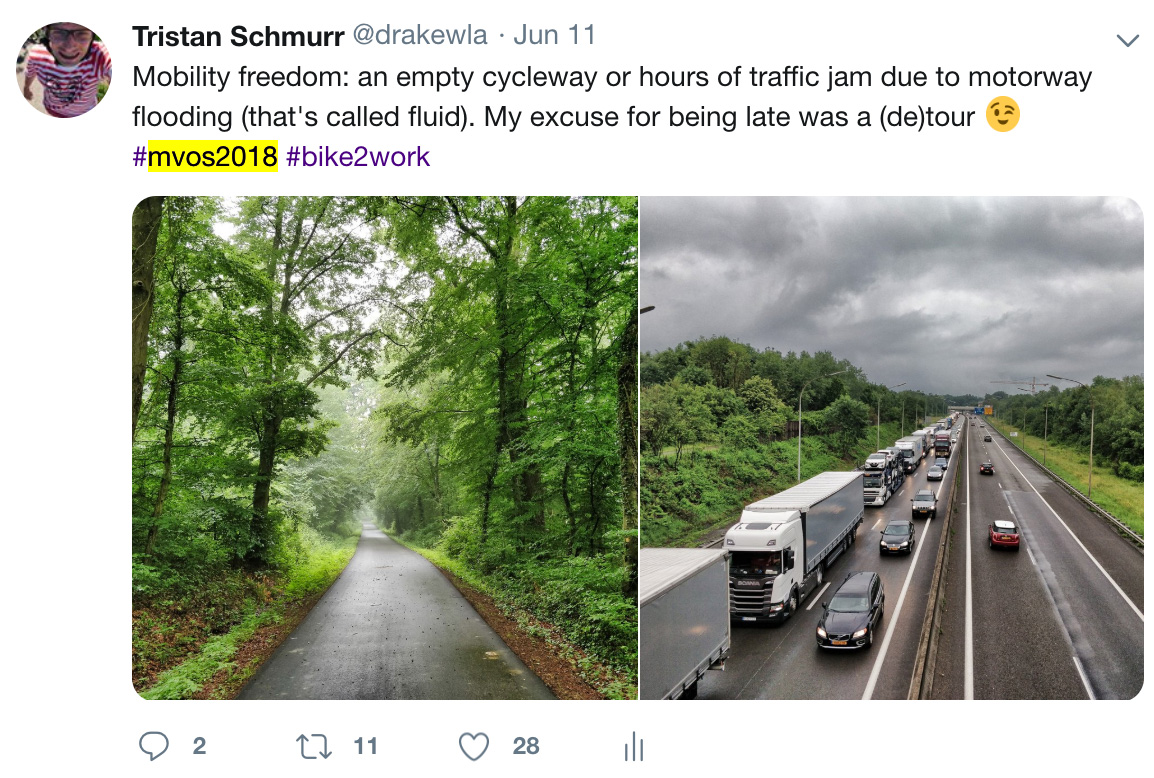Image resolution: width=1154 pixels, height=778 pixels.
Task: Open the #bike2work hashtag
Action: (358, 157)
